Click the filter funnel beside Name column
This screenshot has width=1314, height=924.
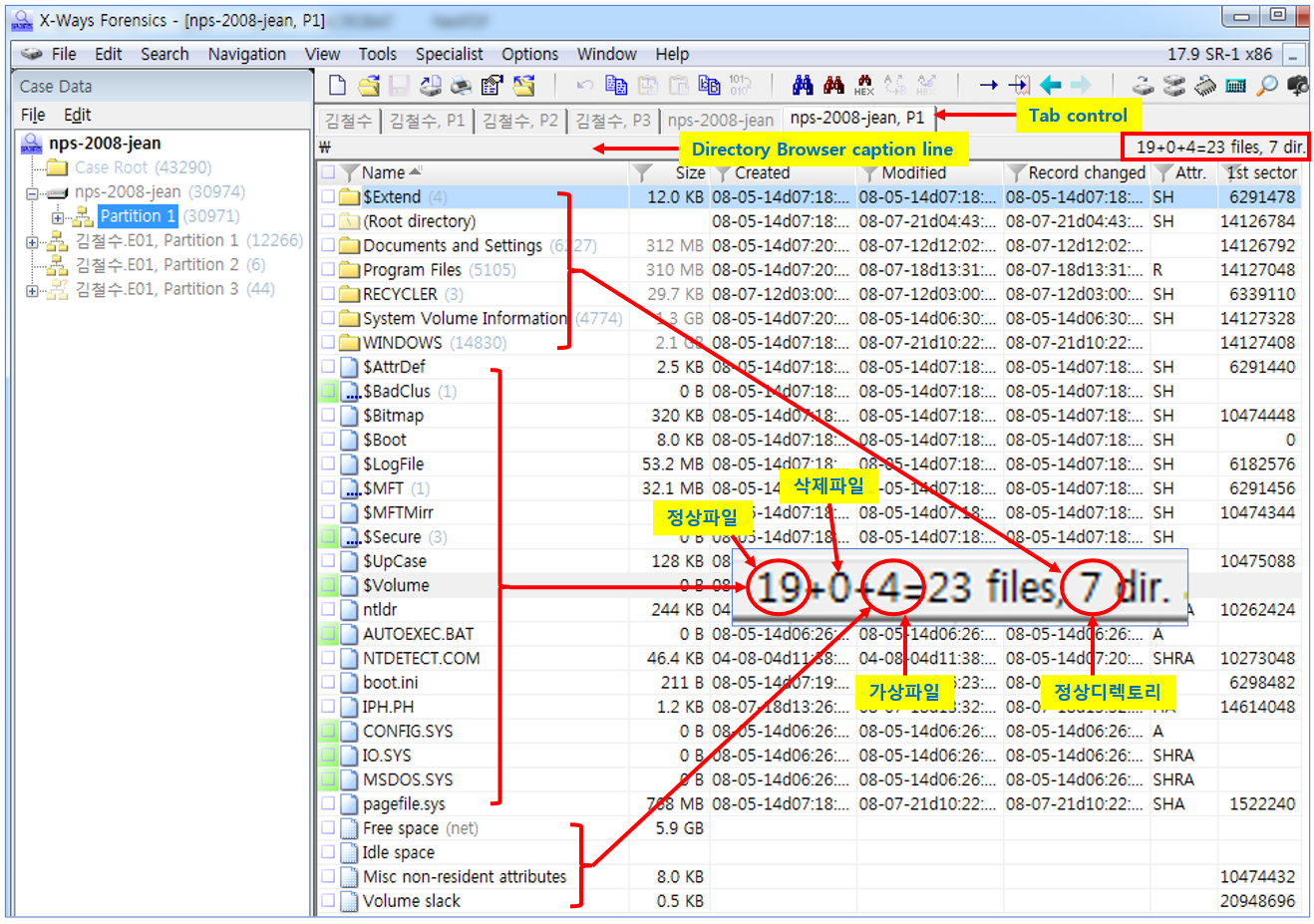349,172
